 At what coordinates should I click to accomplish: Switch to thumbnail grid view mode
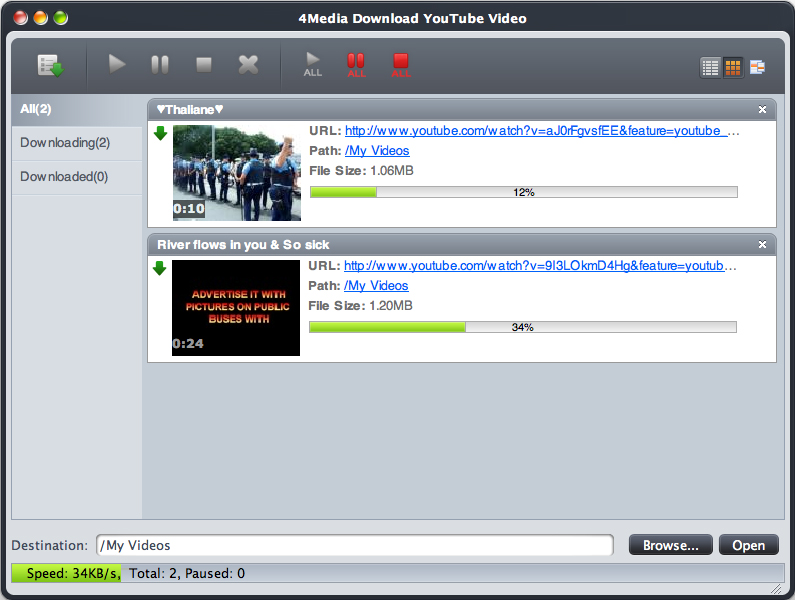click(733, 67)
